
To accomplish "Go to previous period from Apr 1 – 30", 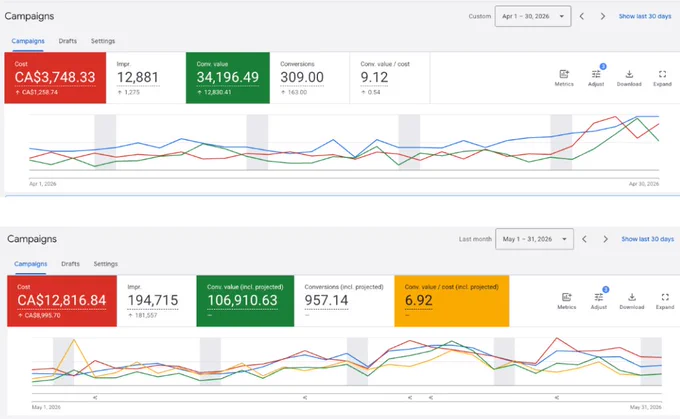I will (582, 16).
